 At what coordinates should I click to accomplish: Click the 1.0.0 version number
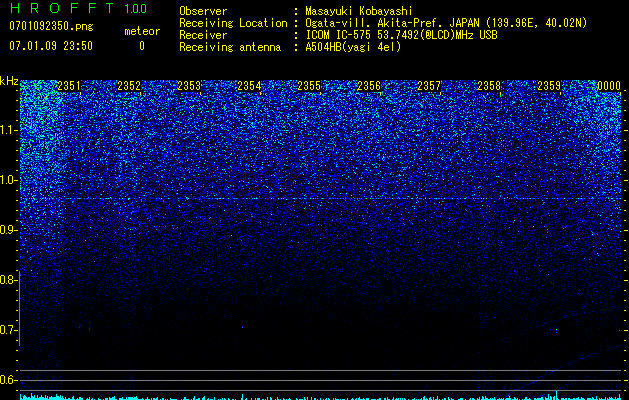tap(136, 8)
